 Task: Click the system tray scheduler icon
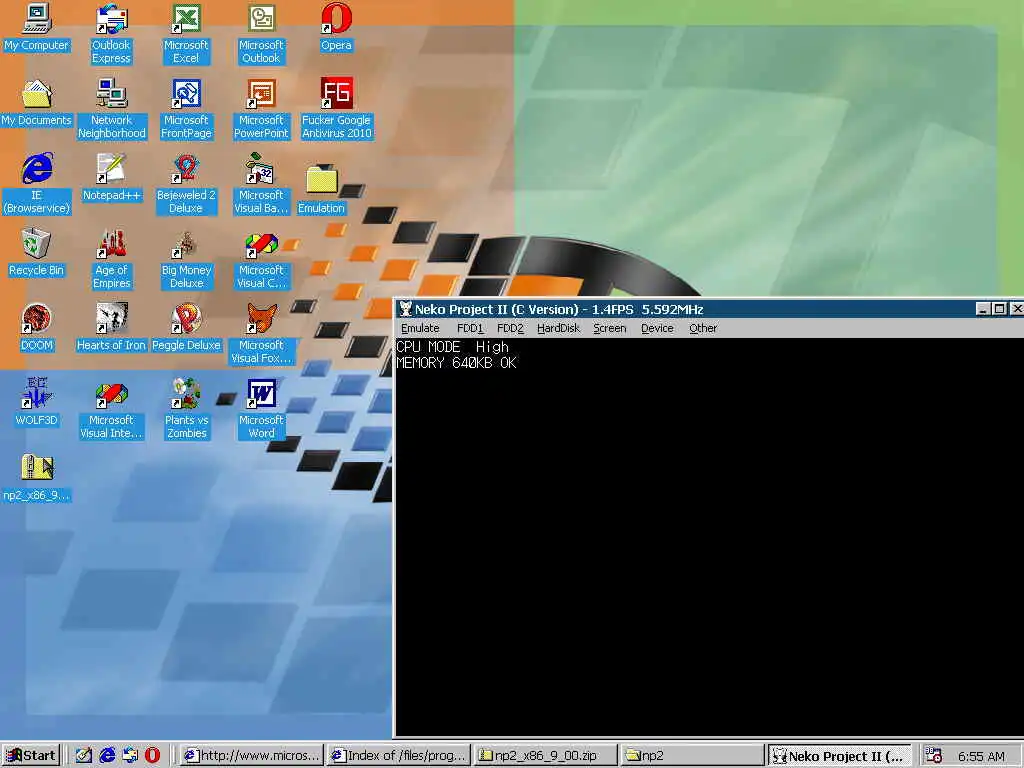[934, 756]
